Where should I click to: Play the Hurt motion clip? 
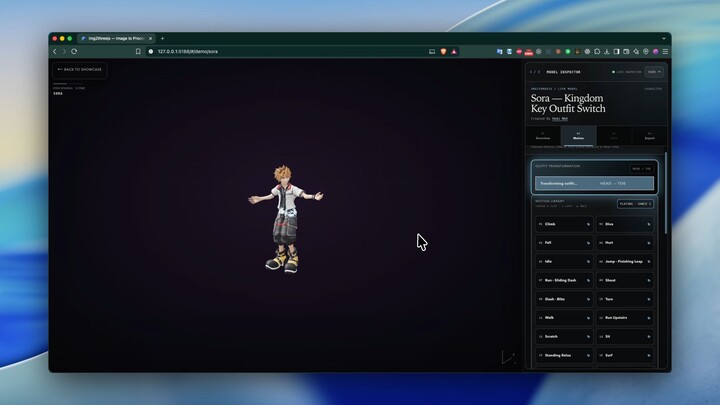coord(624,243)
